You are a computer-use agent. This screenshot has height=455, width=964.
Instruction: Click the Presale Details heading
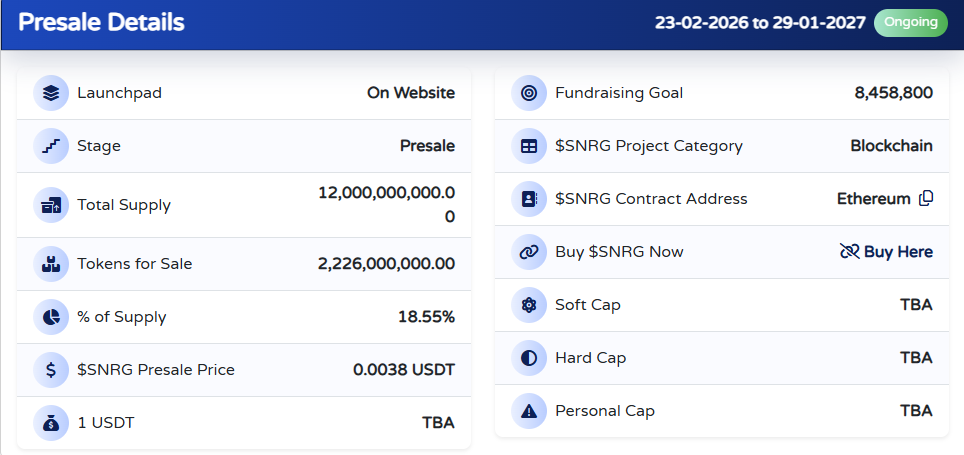(x=101, y=23)
